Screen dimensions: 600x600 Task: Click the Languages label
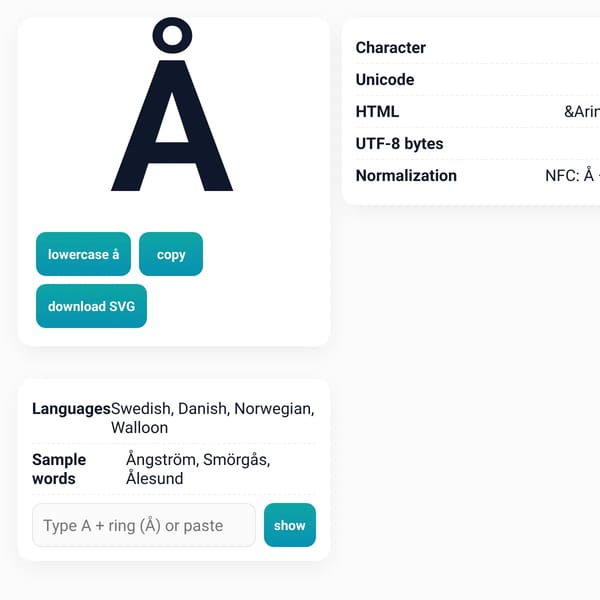pyautogui.click(x=71, y=409)
